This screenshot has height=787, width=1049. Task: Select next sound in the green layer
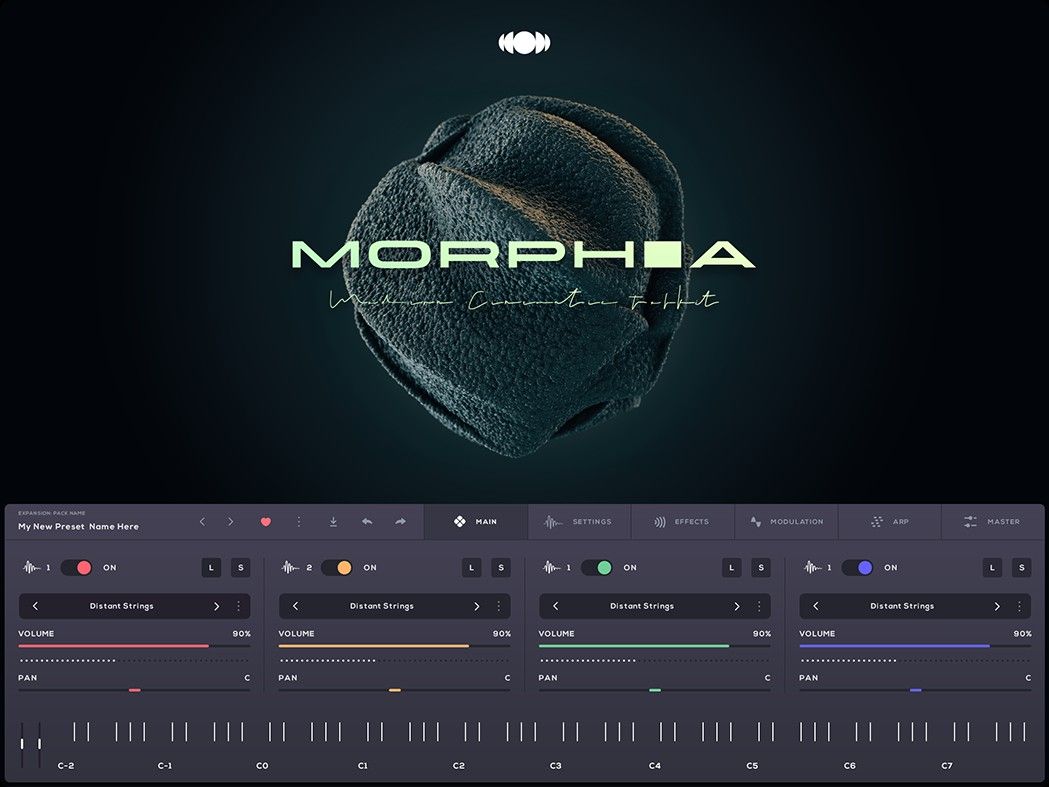pyautogui.click(x=737, y=606)
